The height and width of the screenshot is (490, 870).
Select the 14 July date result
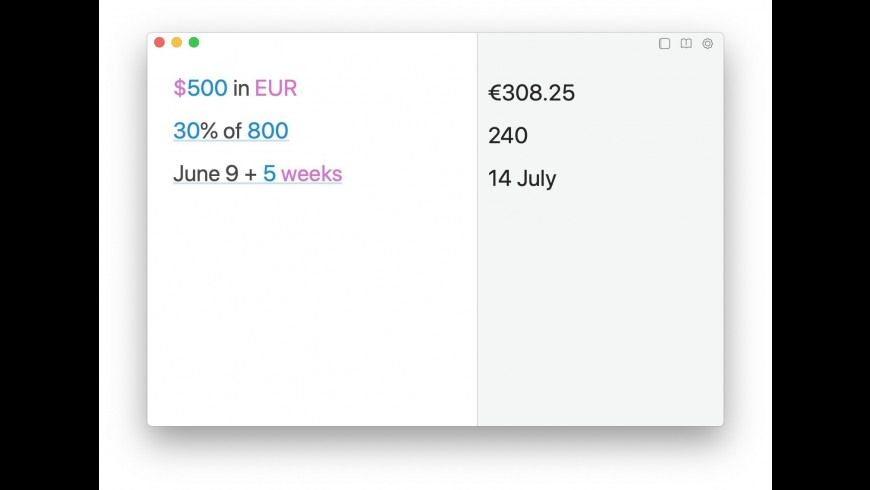pyautogui.click(x=522, y=179)
